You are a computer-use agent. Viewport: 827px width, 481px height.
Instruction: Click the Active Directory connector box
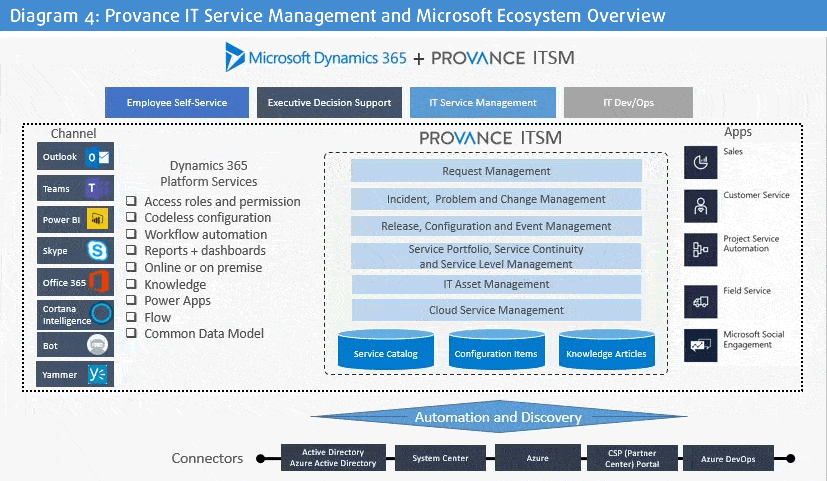click(333, 458)
